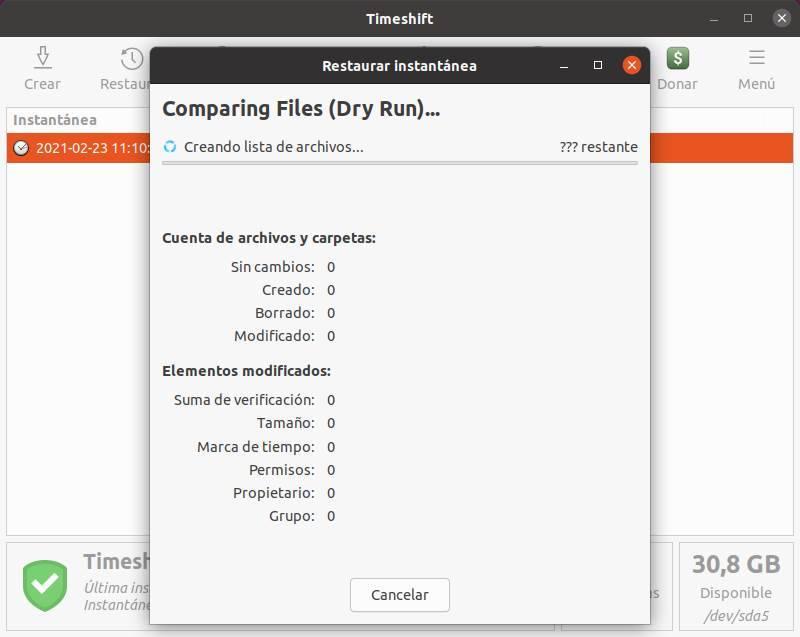This screenshot has width=800, height=637.
Task: Click the 'Restaurar instantánea' dialog title
Action: pyautogui.click(x=399, y=66)
